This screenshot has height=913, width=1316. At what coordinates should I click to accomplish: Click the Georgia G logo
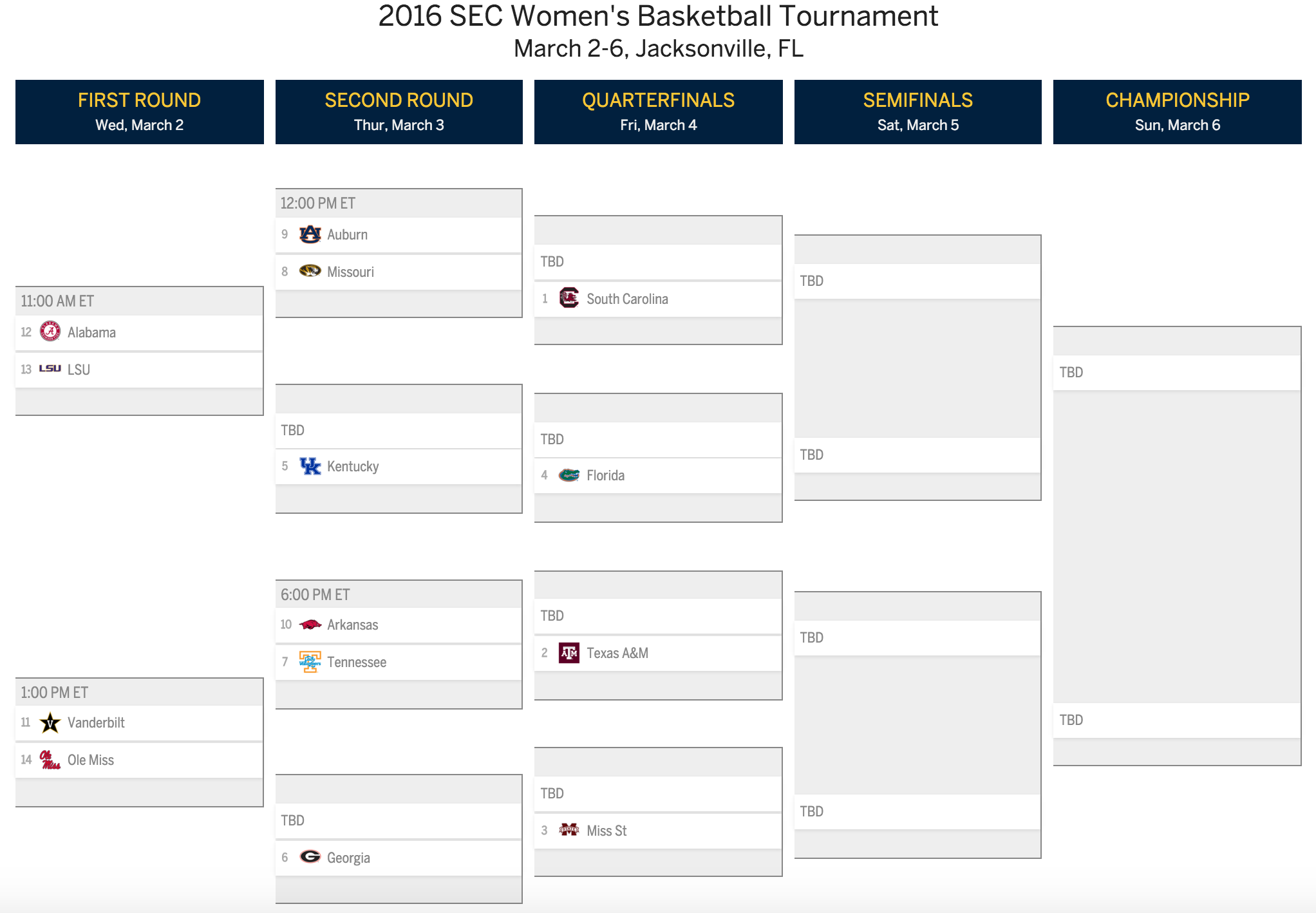click(x=310, y=856)
